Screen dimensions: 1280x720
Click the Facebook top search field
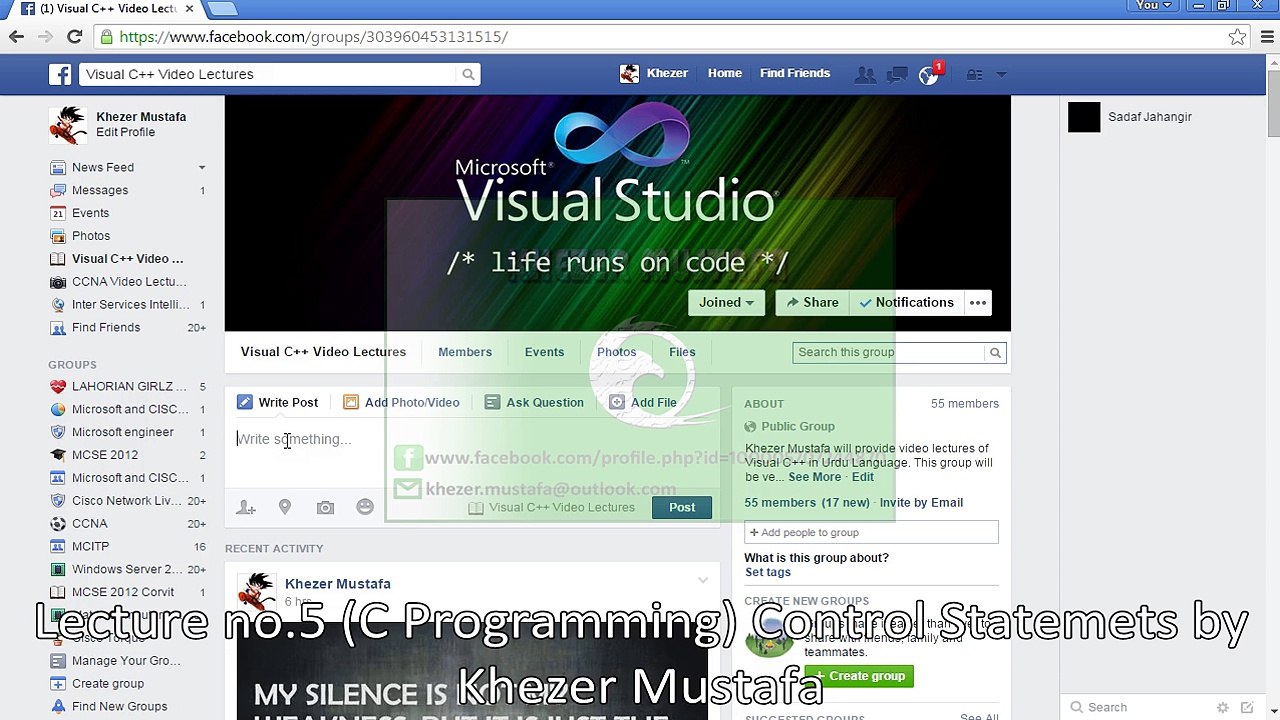click(268, 74)
